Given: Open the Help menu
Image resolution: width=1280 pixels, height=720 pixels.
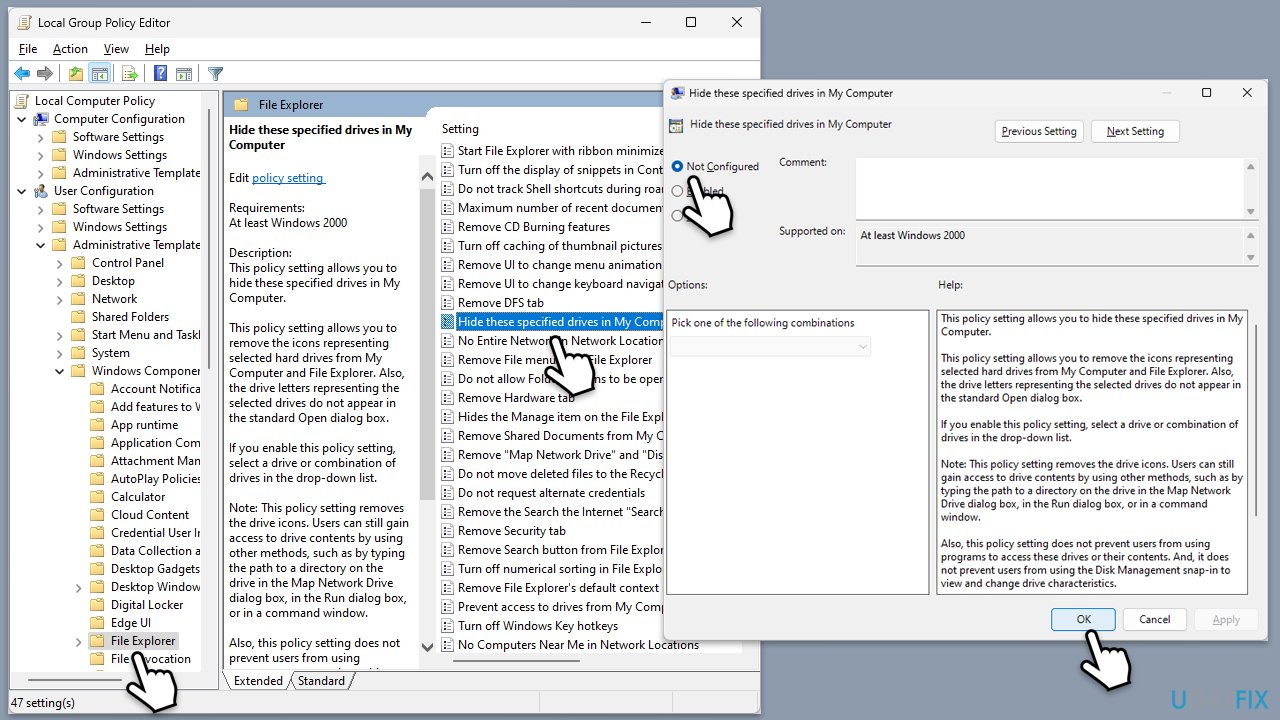Looking at the screenshot, I should 157,49.
